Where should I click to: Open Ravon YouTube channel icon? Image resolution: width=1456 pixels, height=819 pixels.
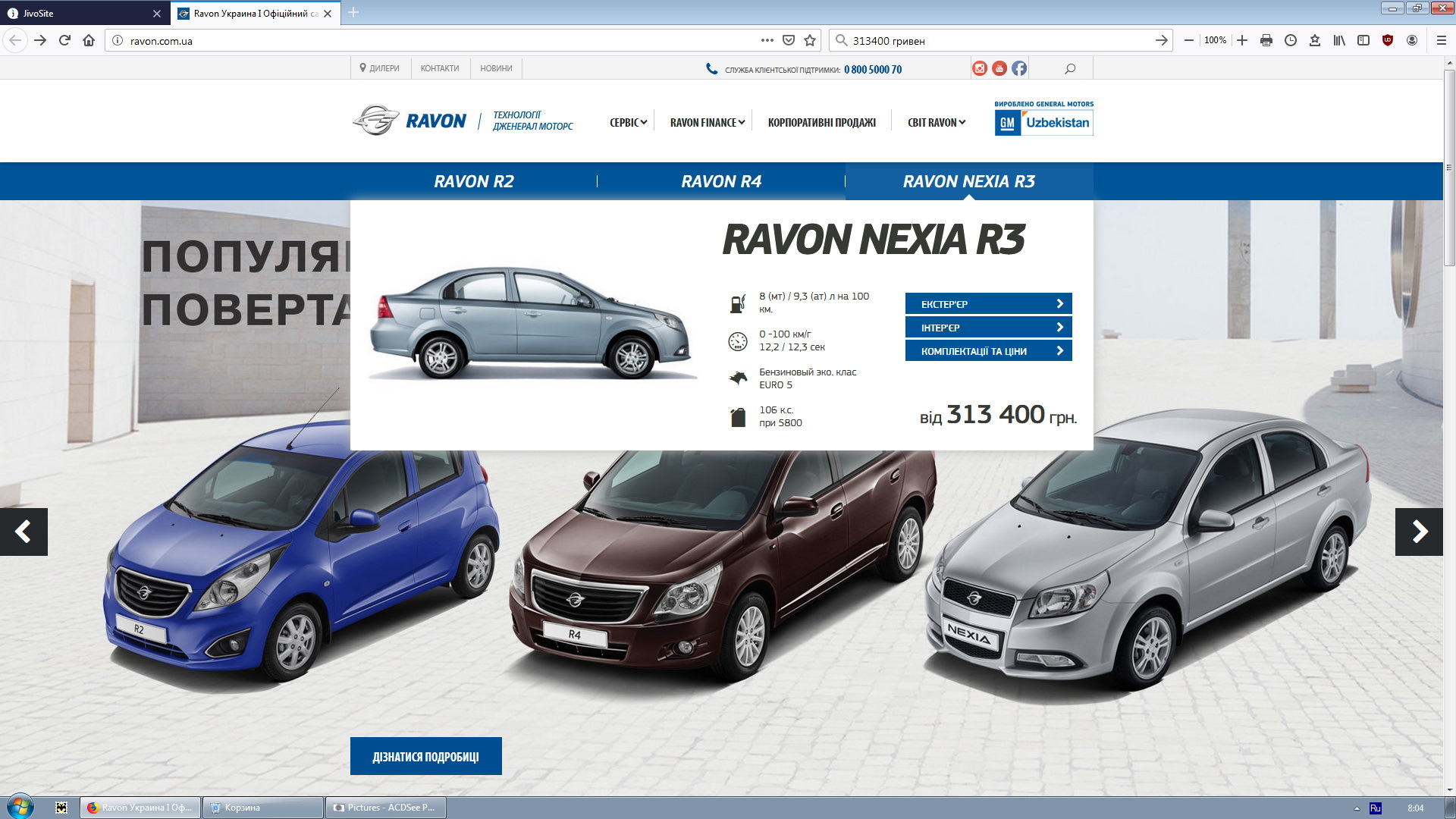pos(999,68)
